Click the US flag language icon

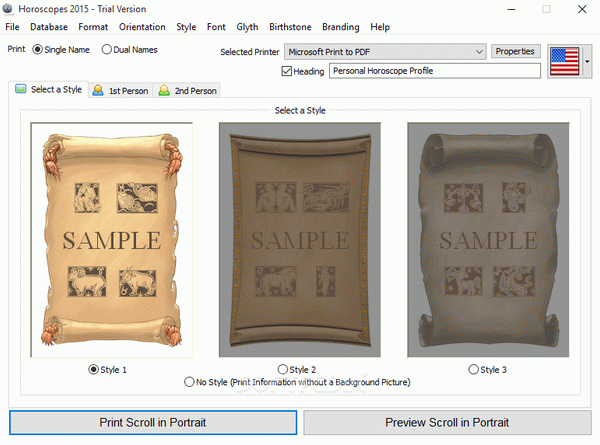coord(565,60)
